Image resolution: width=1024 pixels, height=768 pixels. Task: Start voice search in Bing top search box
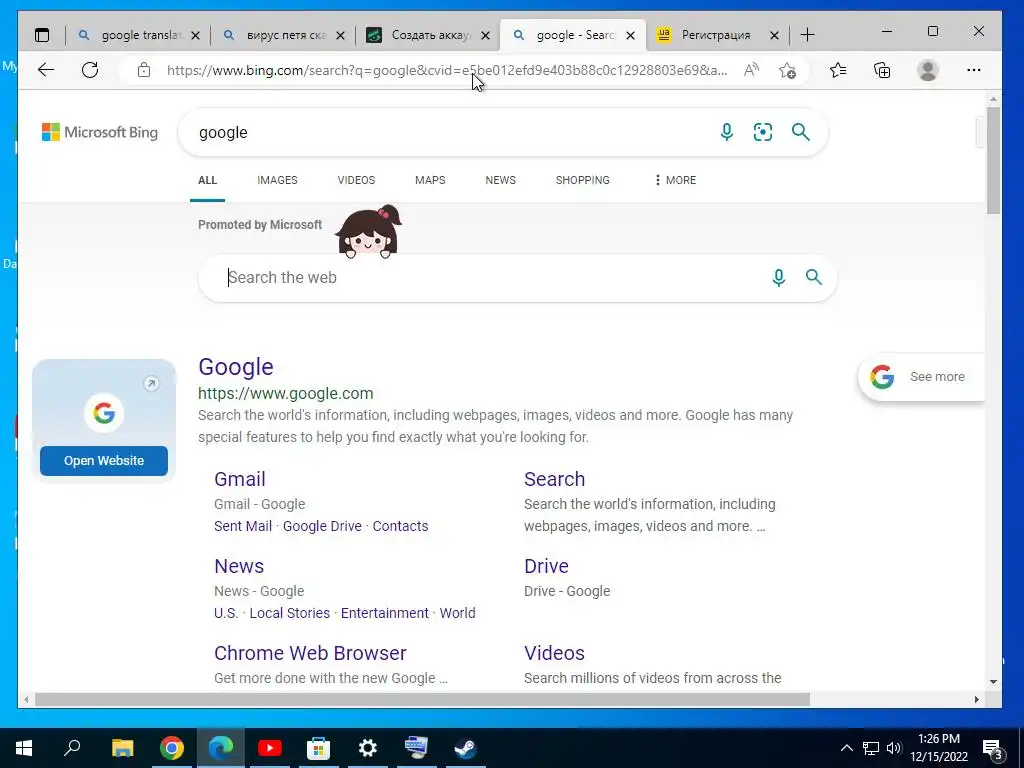point(726,132)
